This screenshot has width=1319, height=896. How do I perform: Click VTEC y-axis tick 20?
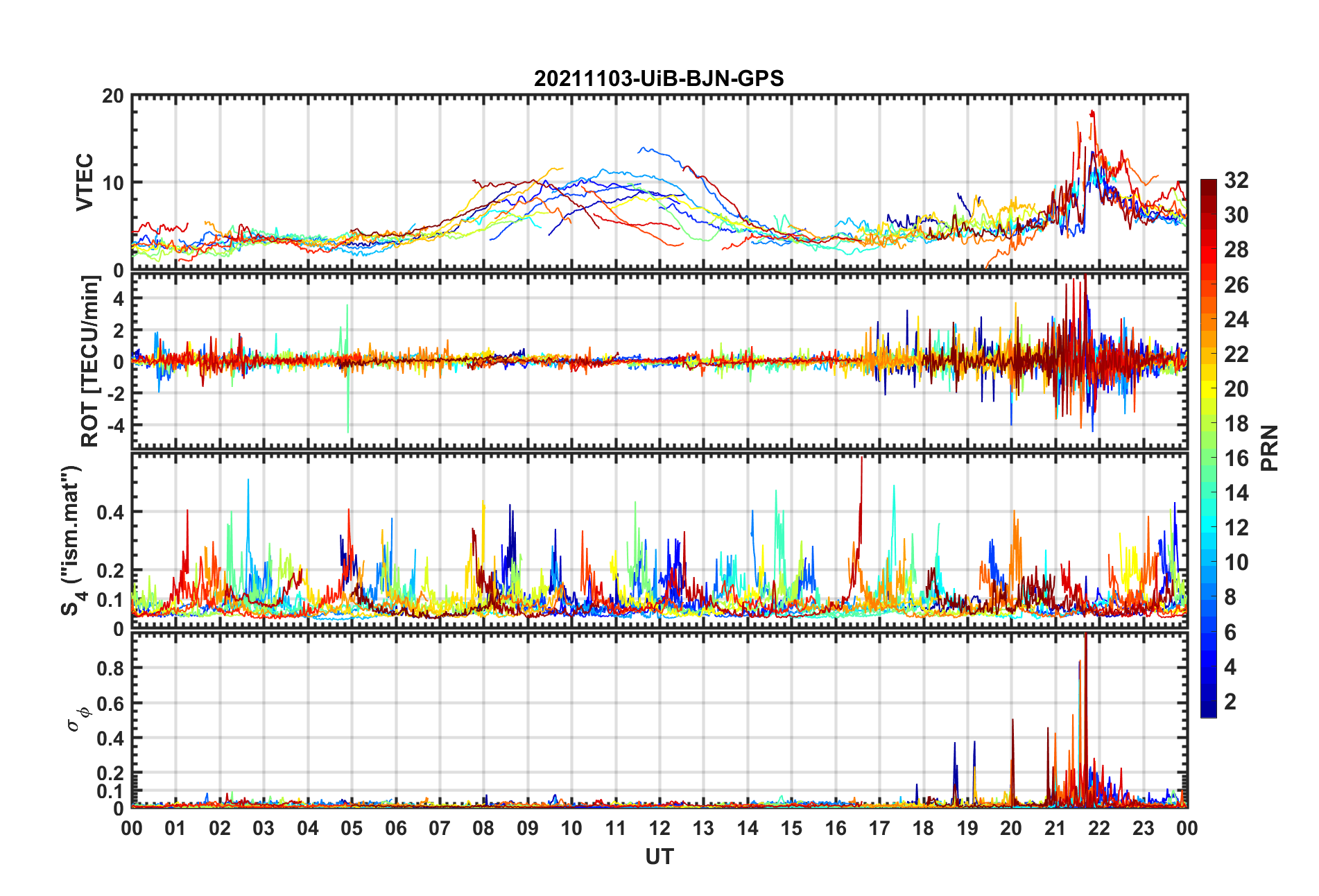tap(112, 96)
